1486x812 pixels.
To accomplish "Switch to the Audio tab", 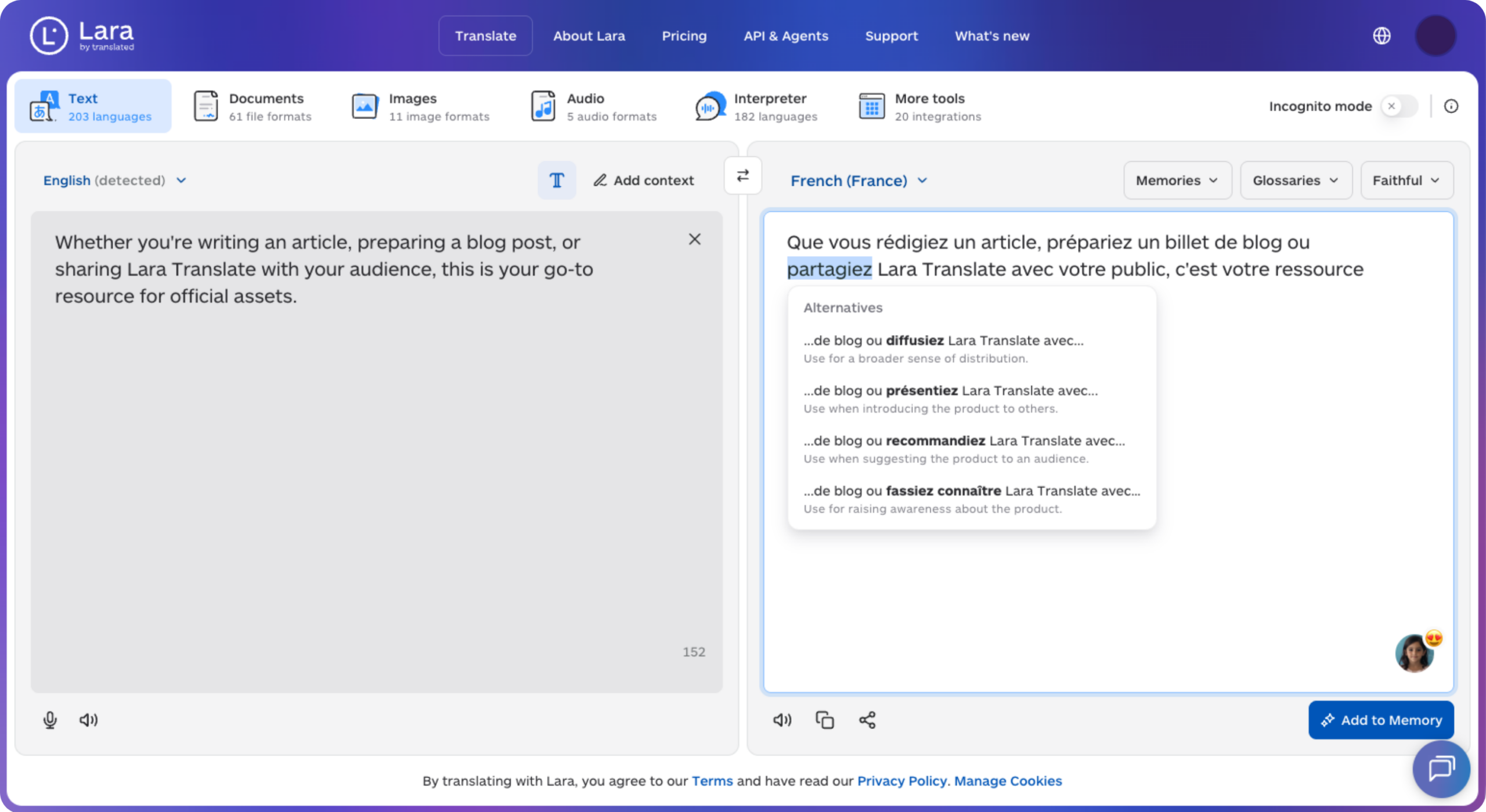I will click(593, 107).
